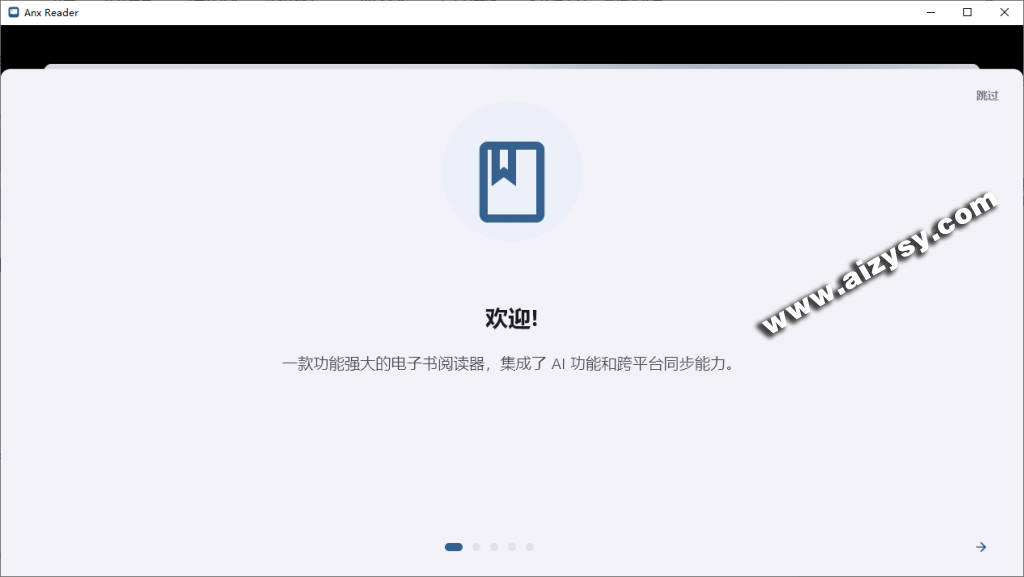Click the www.aizysy.com watermark text
Image resolution: width=1024 pixels, height=577 pixels.
[x=880, y=263]
